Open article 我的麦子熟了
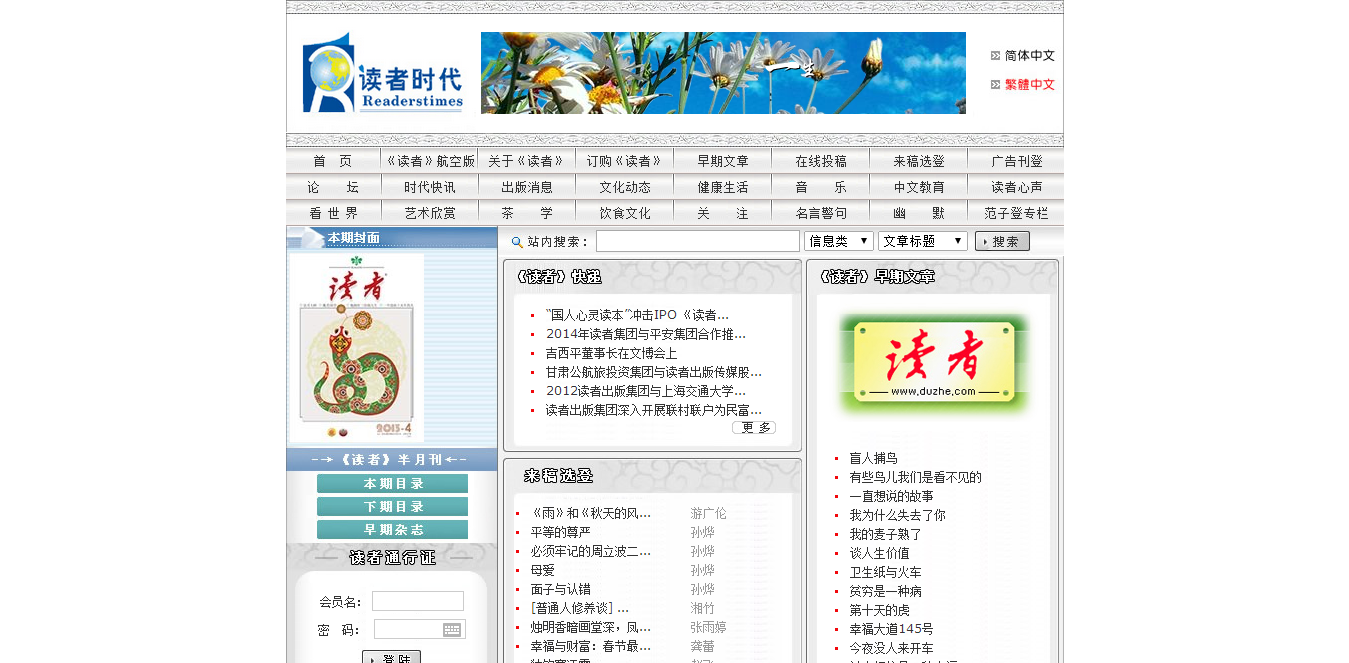This screenshot has width=1349, height=663. pyautogui.click(x=885, y=534)
